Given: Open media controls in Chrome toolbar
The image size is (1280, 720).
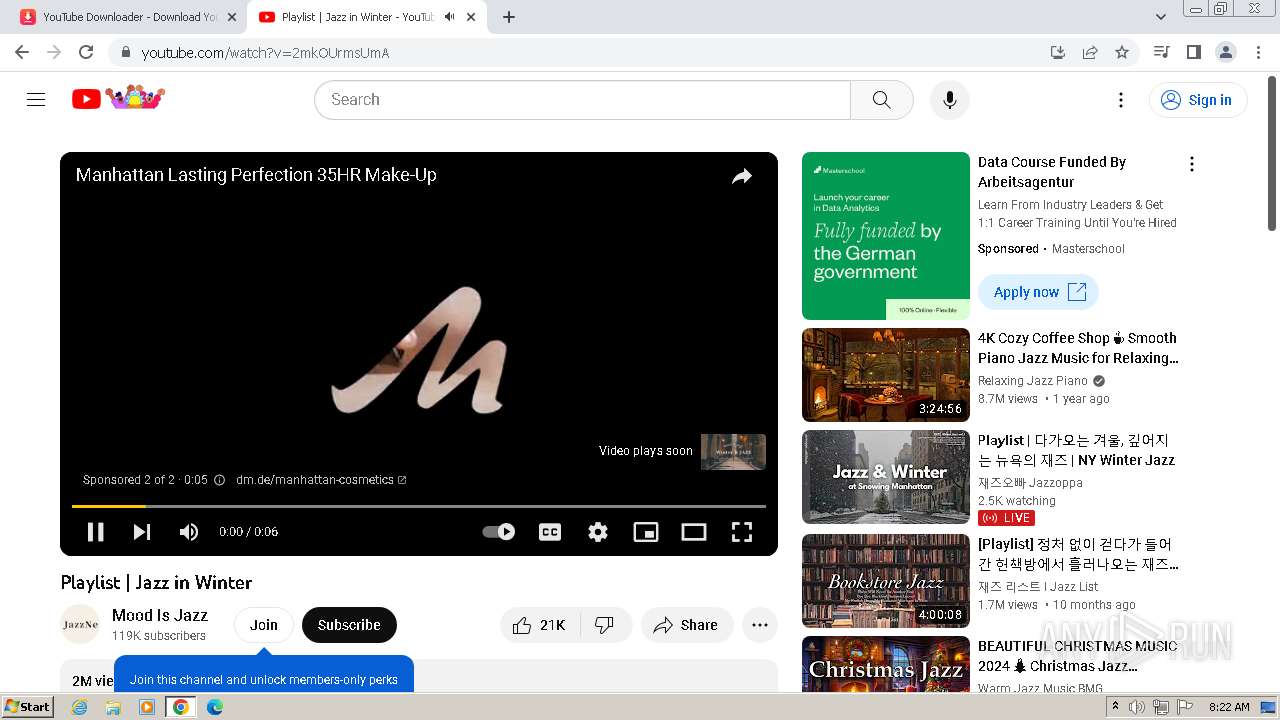Looking at the screenshot, I should (x=1161, y=52).
